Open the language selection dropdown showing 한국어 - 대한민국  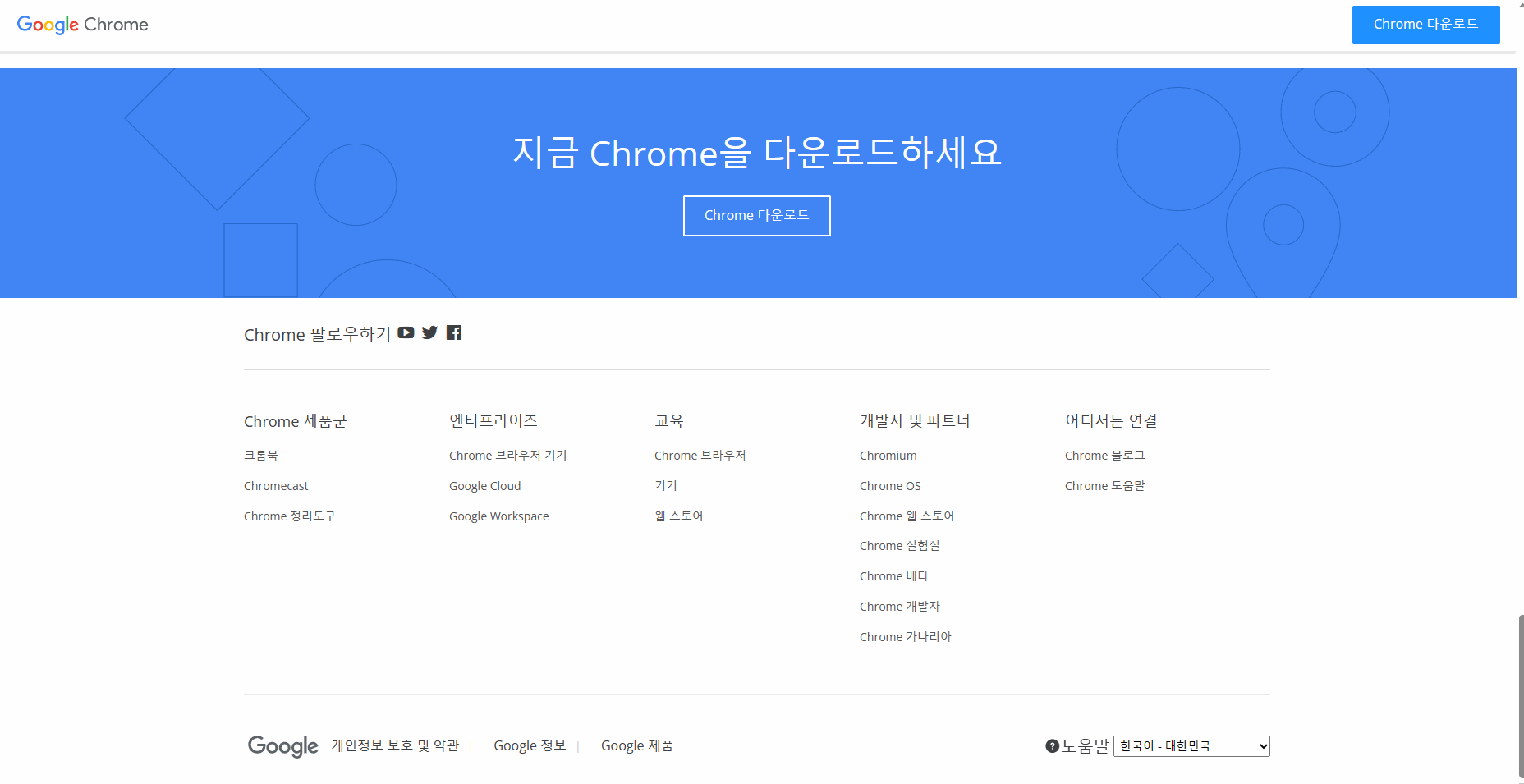[1191, 745]
